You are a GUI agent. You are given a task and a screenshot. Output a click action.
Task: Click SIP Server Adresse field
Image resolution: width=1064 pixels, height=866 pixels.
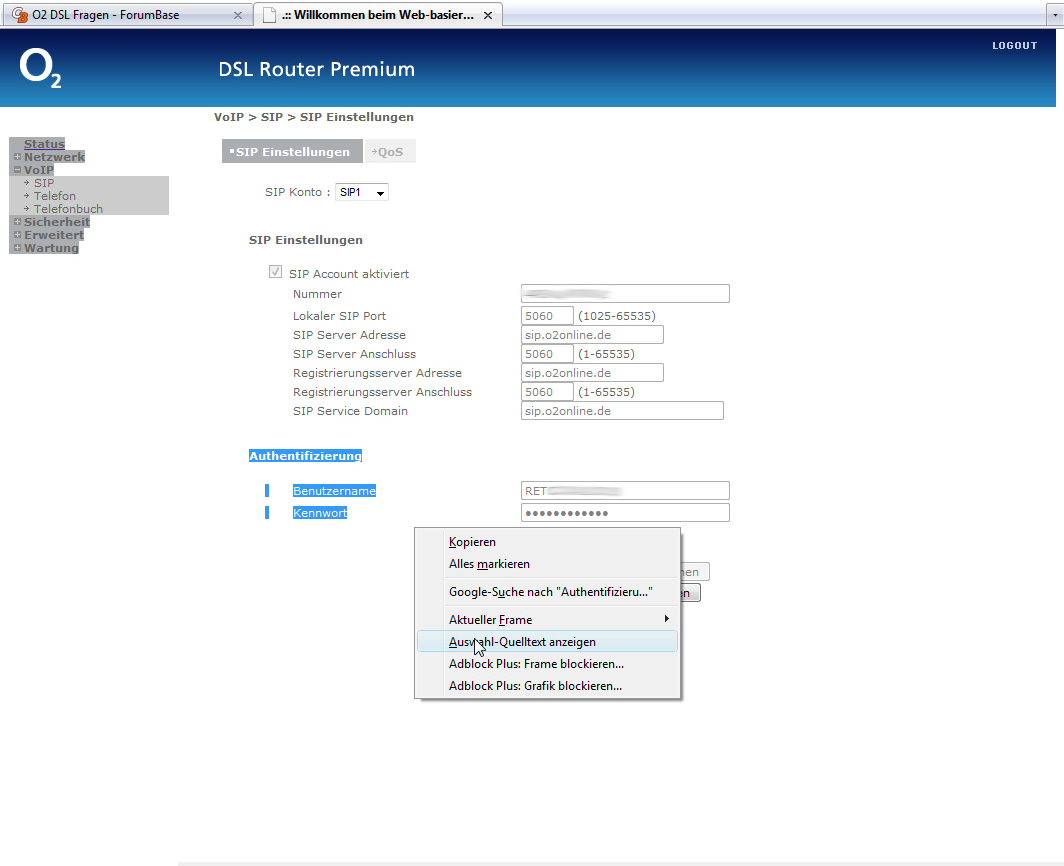[592, 335]
